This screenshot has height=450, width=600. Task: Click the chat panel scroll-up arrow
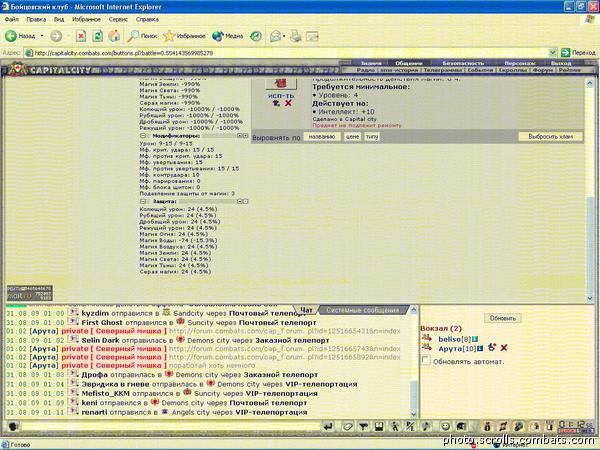coord(414,310)
